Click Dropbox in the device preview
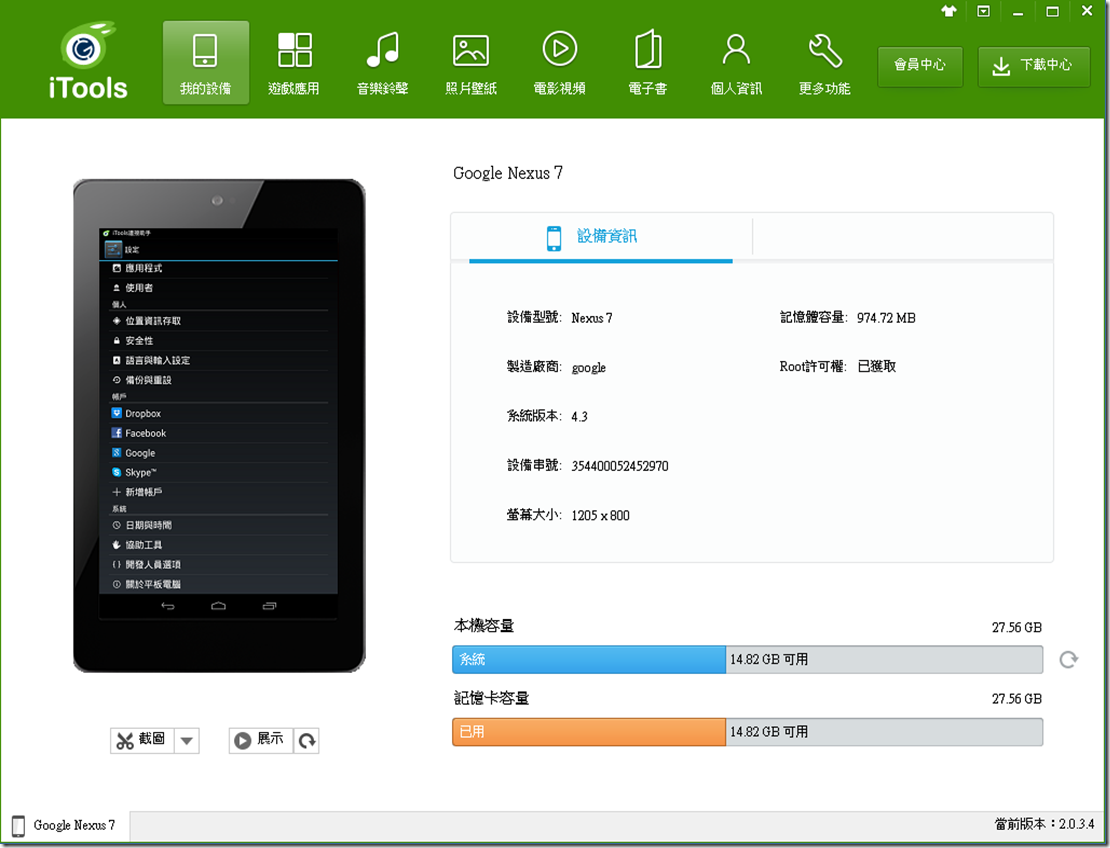Image resolution: width=1110 pixels, height=848 pixels. pyautogui.click(x=143, y=413)
